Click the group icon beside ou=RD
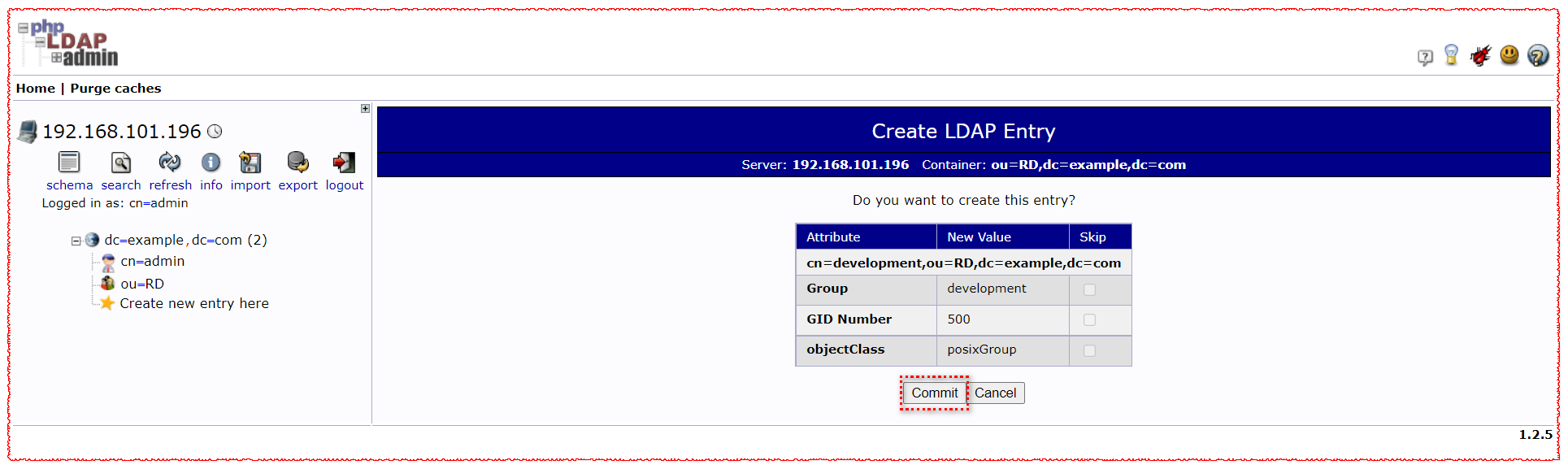The image size is (1568, 469). click(x=107, y=283)
